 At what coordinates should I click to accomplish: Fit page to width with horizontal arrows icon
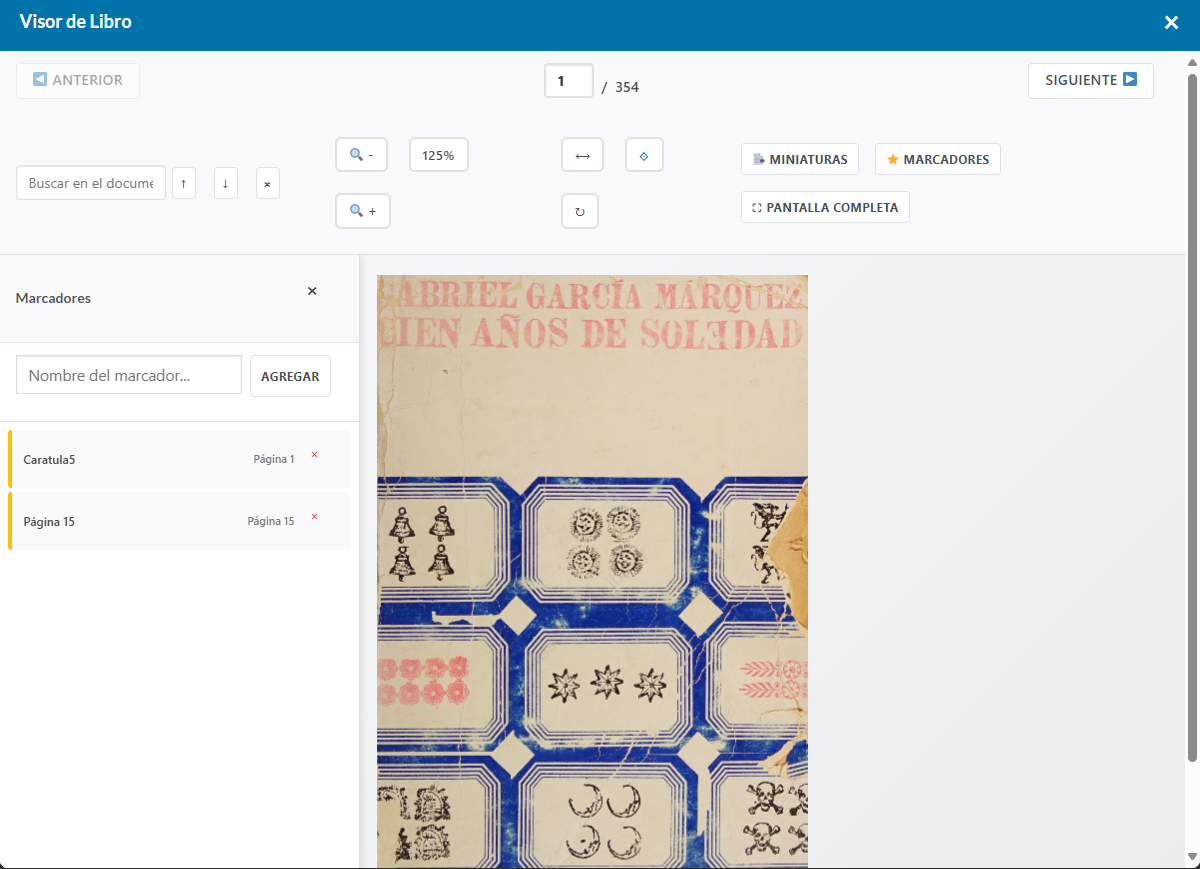tap(582, 155)
